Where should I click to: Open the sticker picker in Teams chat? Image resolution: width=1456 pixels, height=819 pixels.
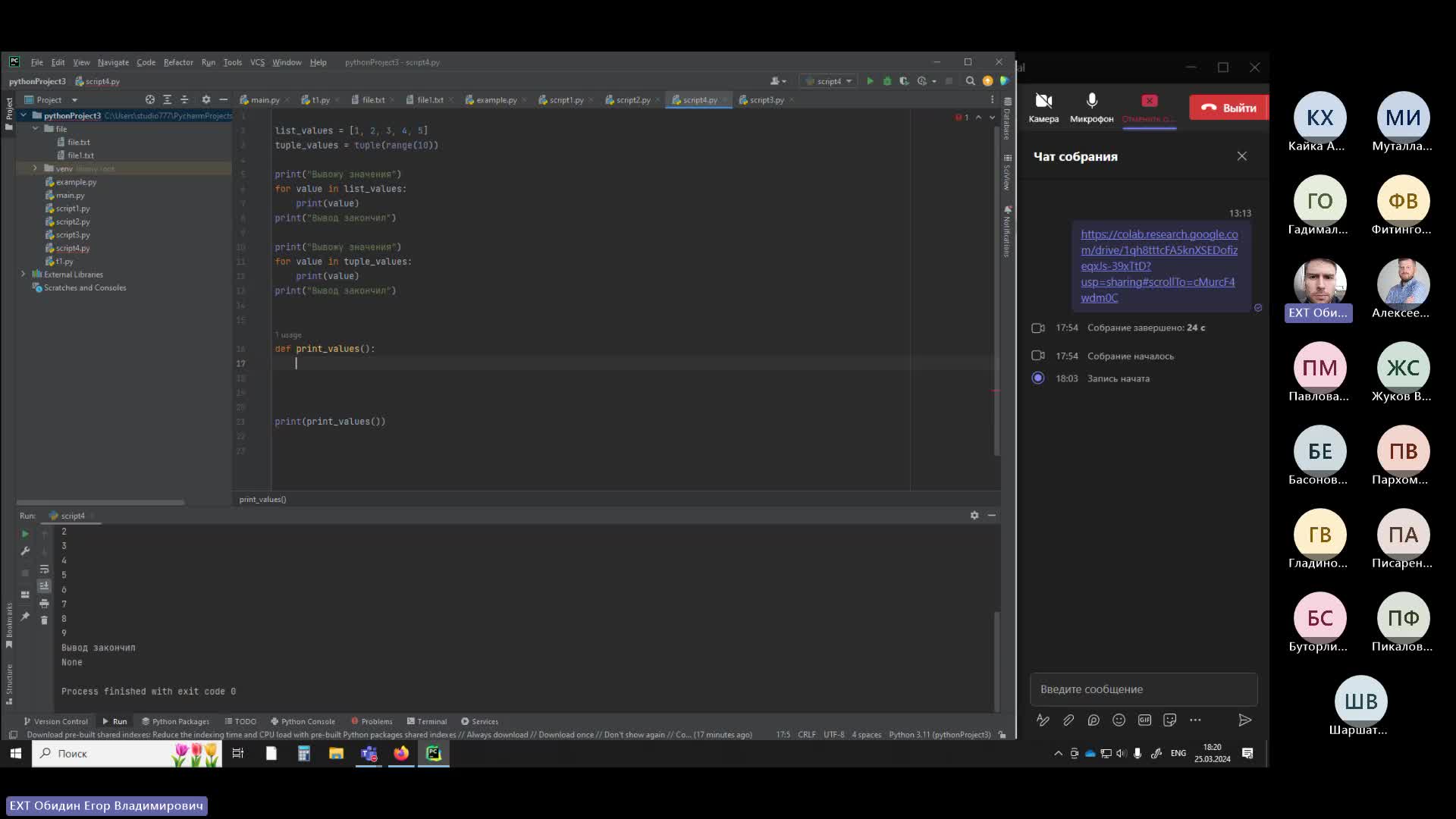[x=1169, y=720]
